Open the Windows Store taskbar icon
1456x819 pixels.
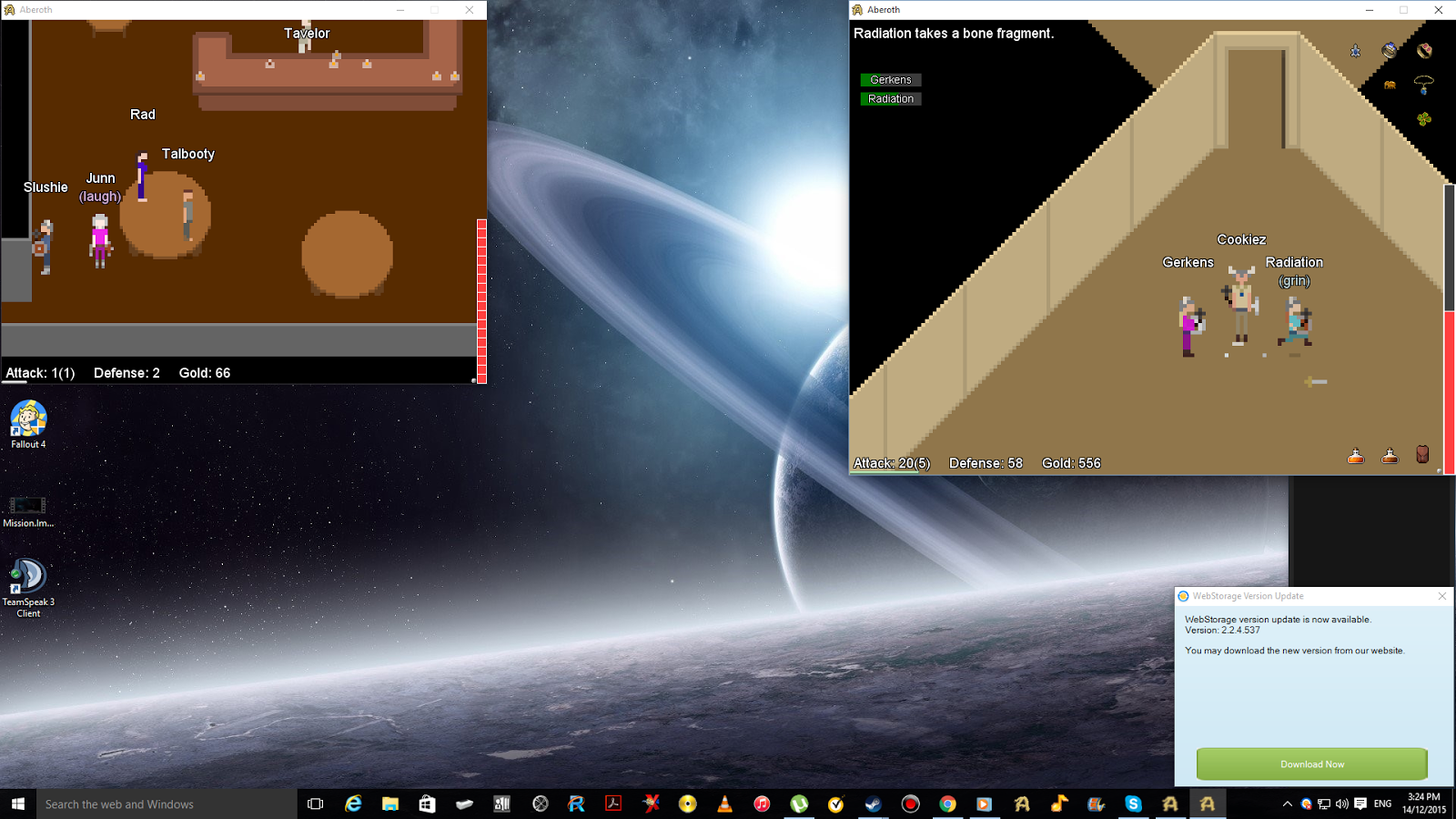pyautogui.click(x=428, y=804)
